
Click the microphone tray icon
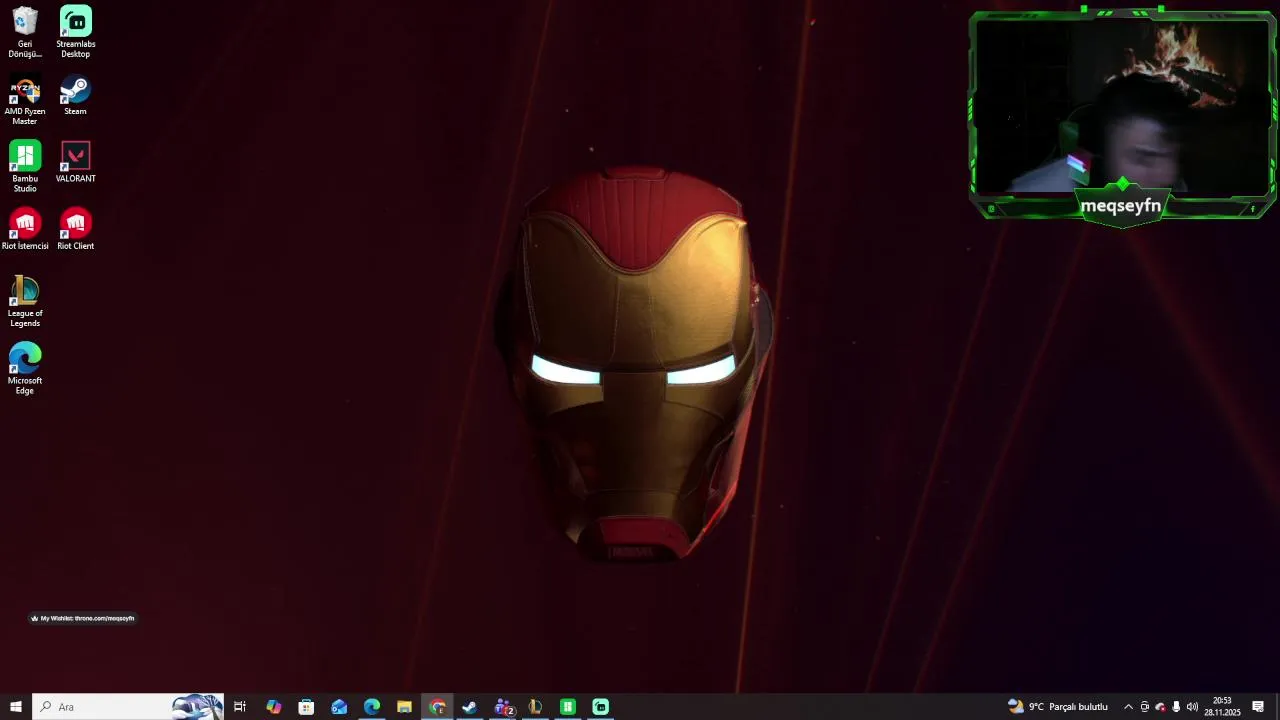1176,707
